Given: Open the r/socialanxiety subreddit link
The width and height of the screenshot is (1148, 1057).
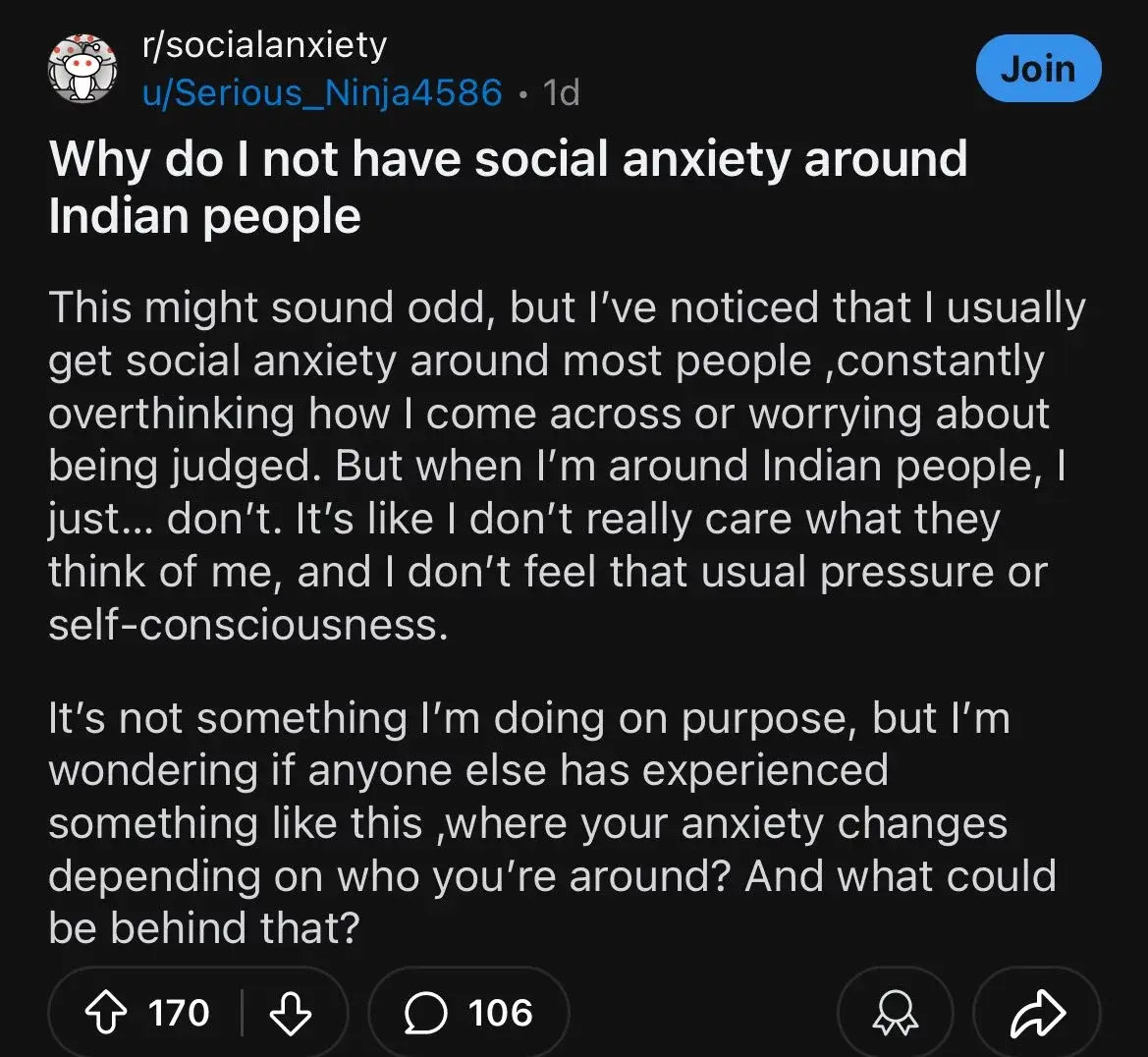Looking at the screenshot, I should (264, 45).
